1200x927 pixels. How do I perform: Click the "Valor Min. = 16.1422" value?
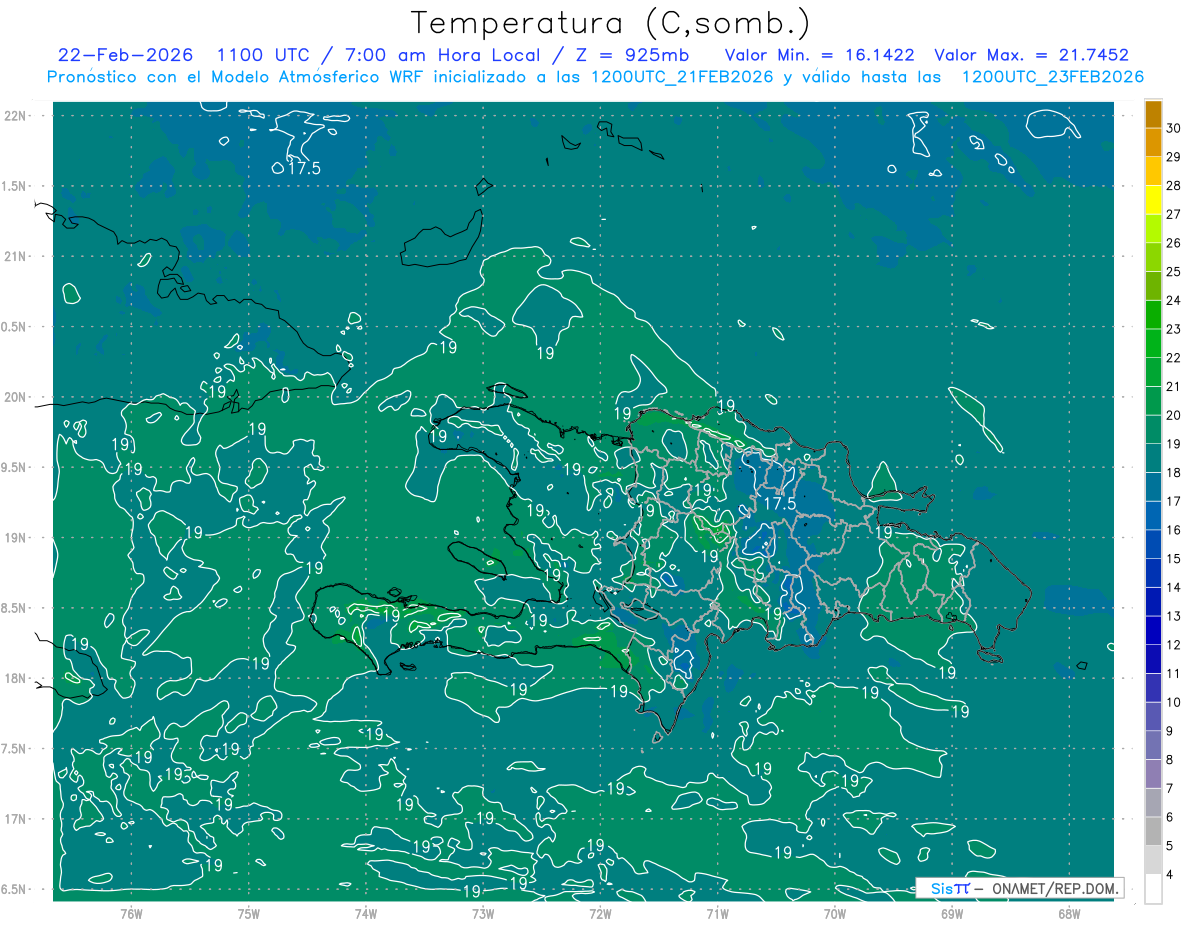coord(819,55)
